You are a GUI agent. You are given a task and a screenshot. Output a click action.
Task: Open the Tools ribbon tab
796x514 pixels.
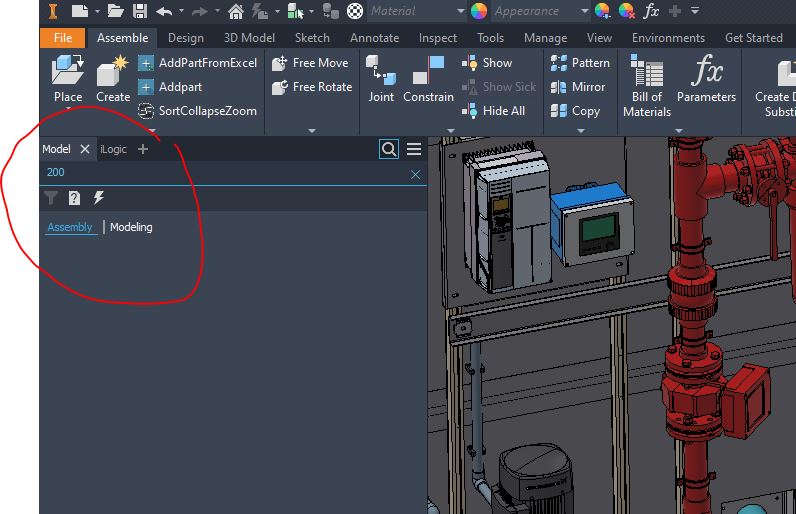click(x=490, y=38)
